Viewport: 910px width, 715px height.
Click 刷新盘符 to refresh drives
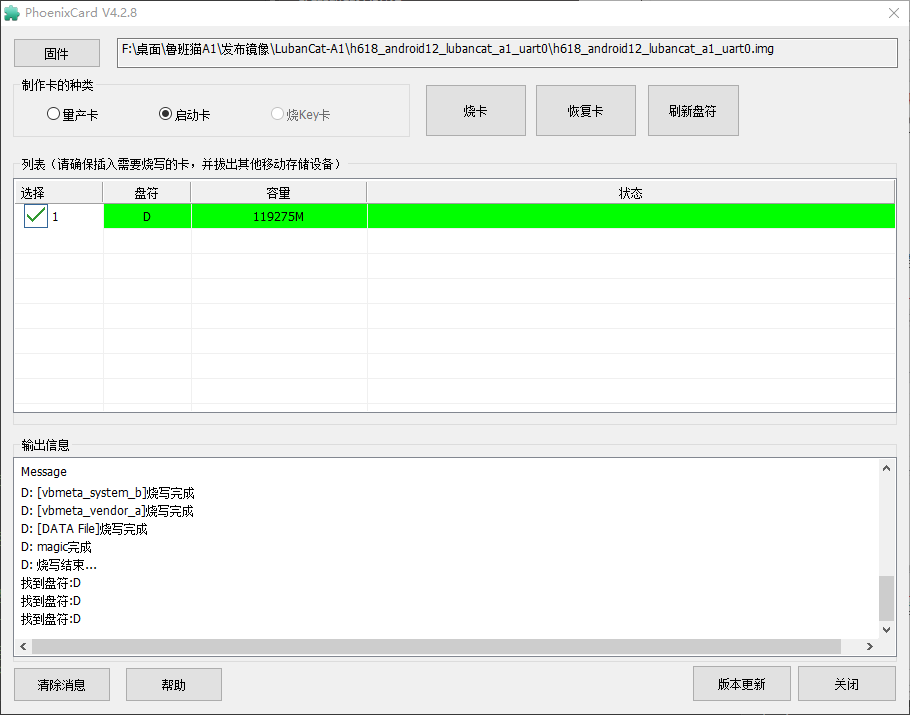point(693,110)
